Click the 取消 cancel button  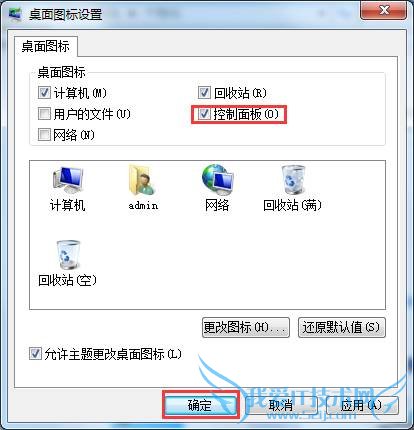[x=281, y=405]
